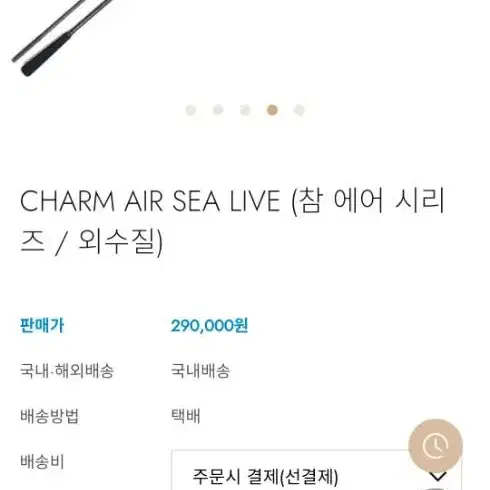This screenshot has width=490, height=490.
Task: Click the 판매가 label
Action: (42, 326)
